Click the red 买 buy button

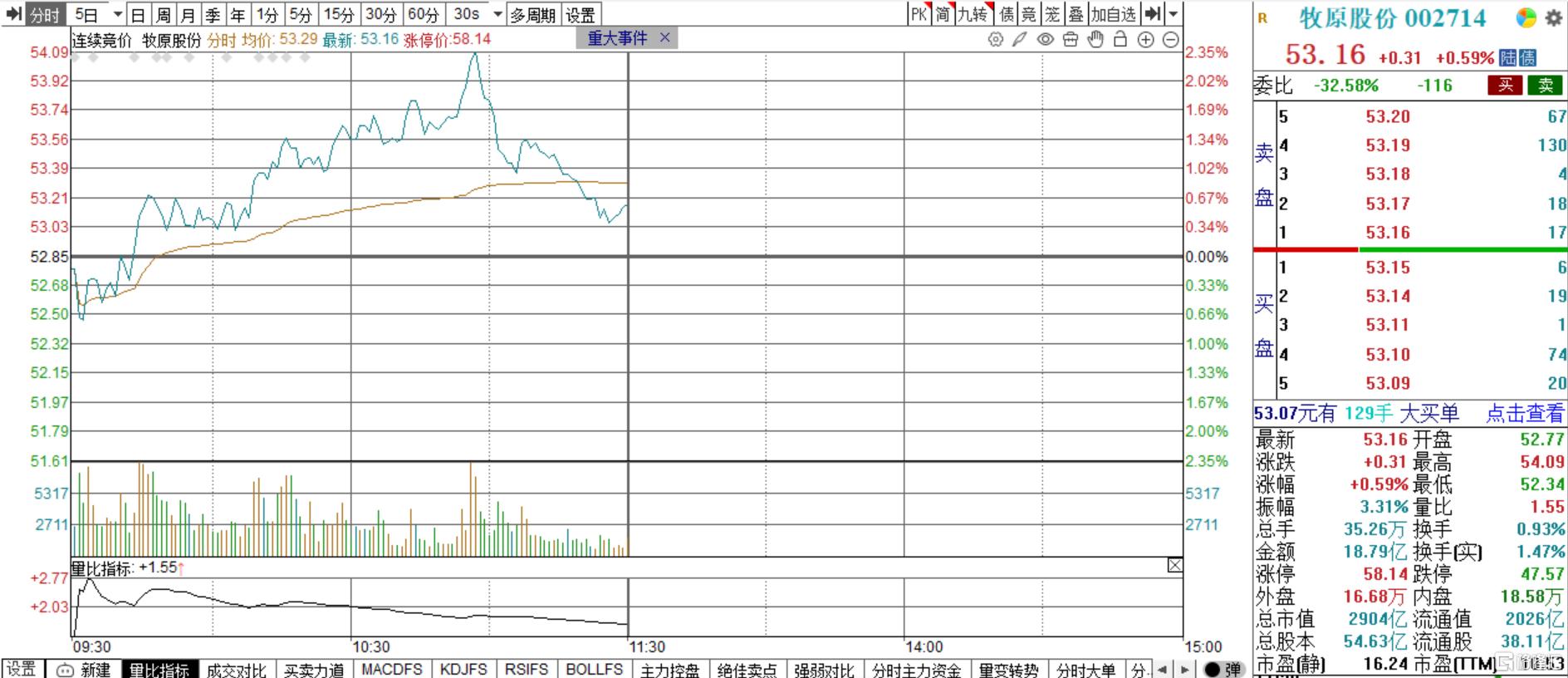click(x=1505, y=85)
